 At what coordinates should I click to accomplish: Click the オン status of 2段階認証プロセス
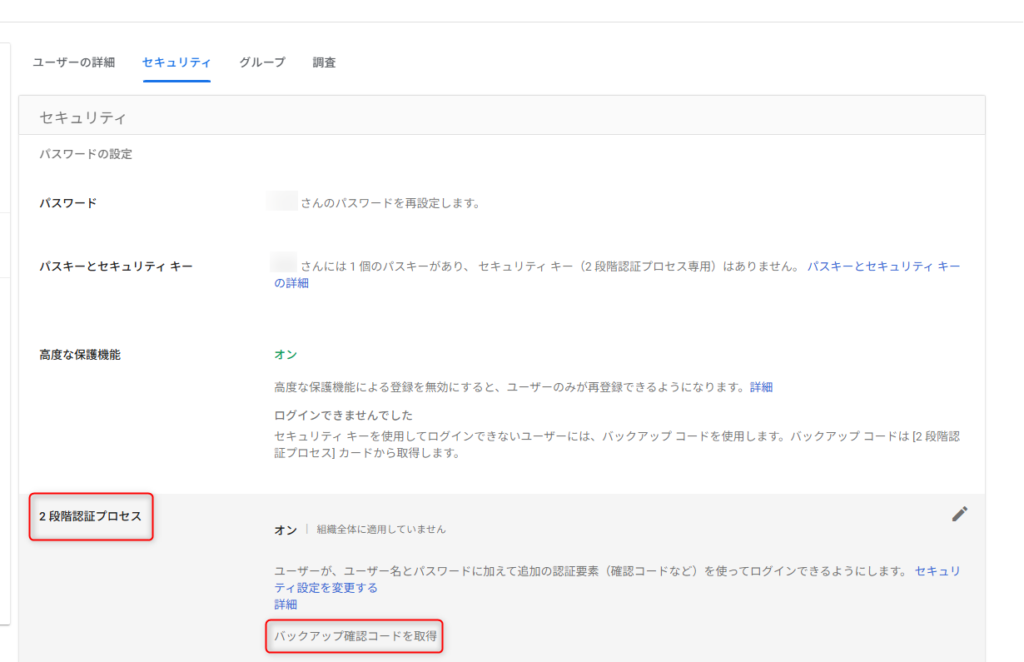285,529
